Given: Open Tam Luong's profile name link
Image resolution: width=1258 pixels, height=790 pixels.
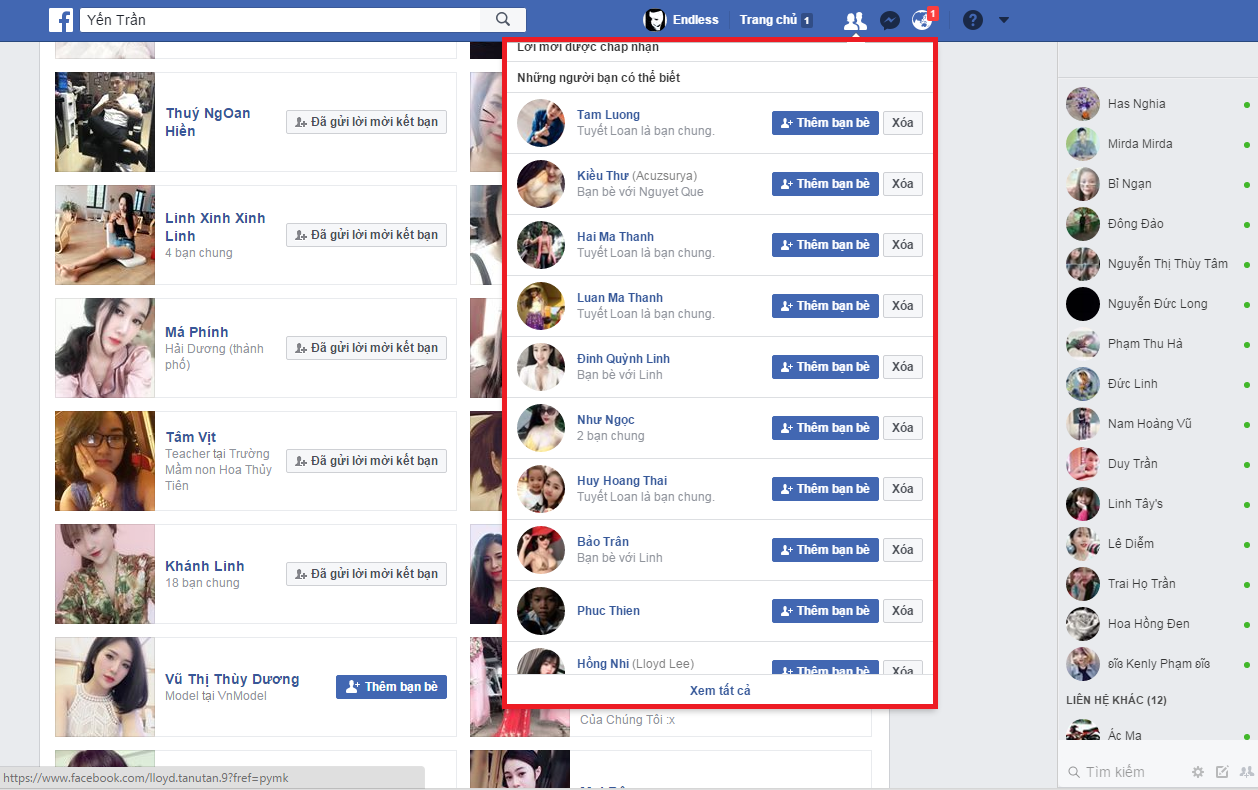Looking at the screenshot, I should pyautogui.click(x=608, y=115).
